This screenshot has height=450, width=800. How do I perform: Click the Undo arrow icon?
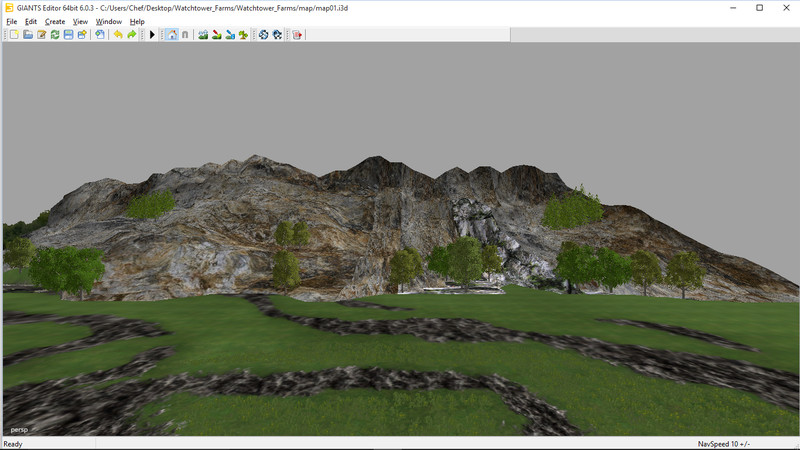tap(118, 35)
